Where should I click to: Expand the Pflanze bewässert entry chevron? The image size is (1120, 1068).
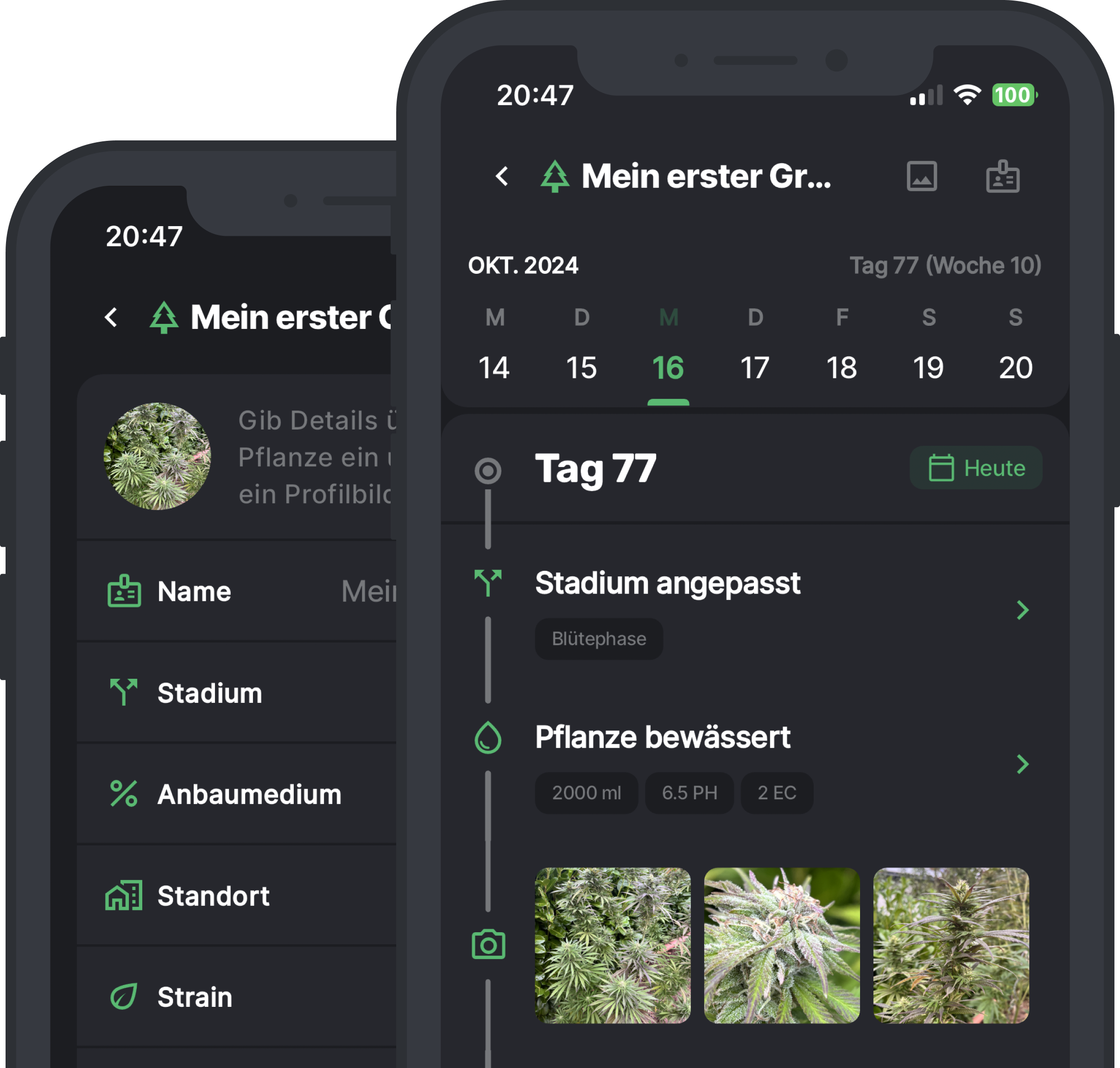pyautogui.click(x=1023, y=764)
